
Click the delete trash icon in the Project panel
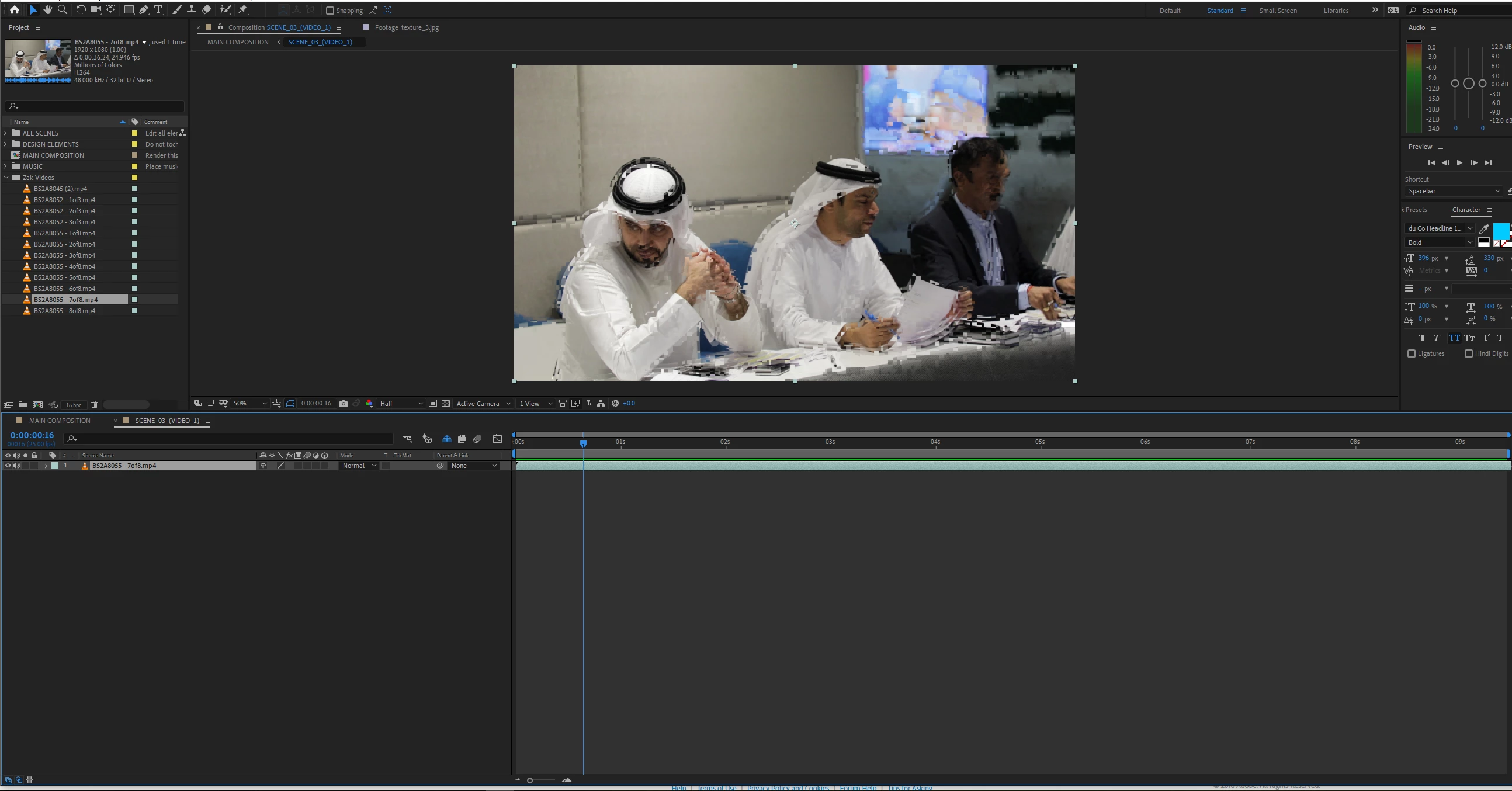point(94,404)
